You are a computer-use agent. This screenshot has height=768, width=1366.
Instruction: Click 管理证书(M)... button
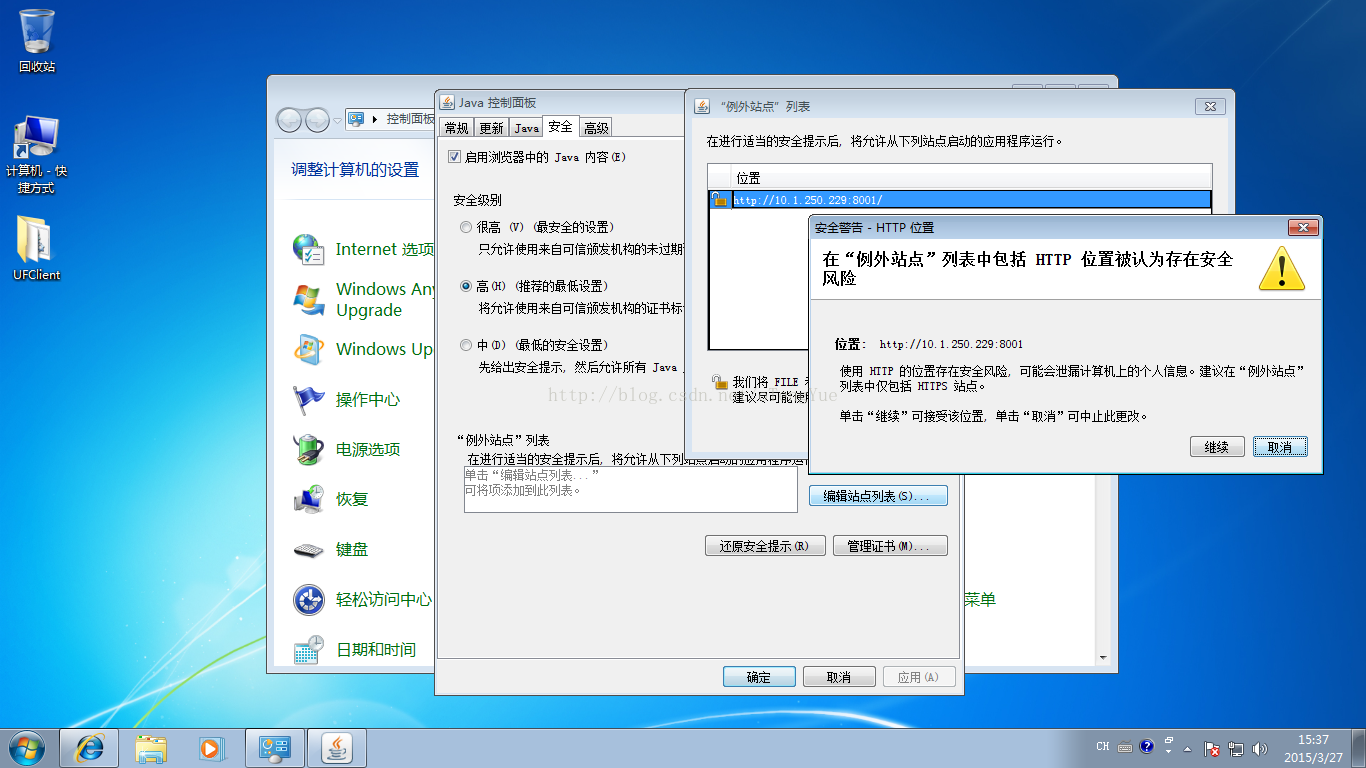[890, 546]
